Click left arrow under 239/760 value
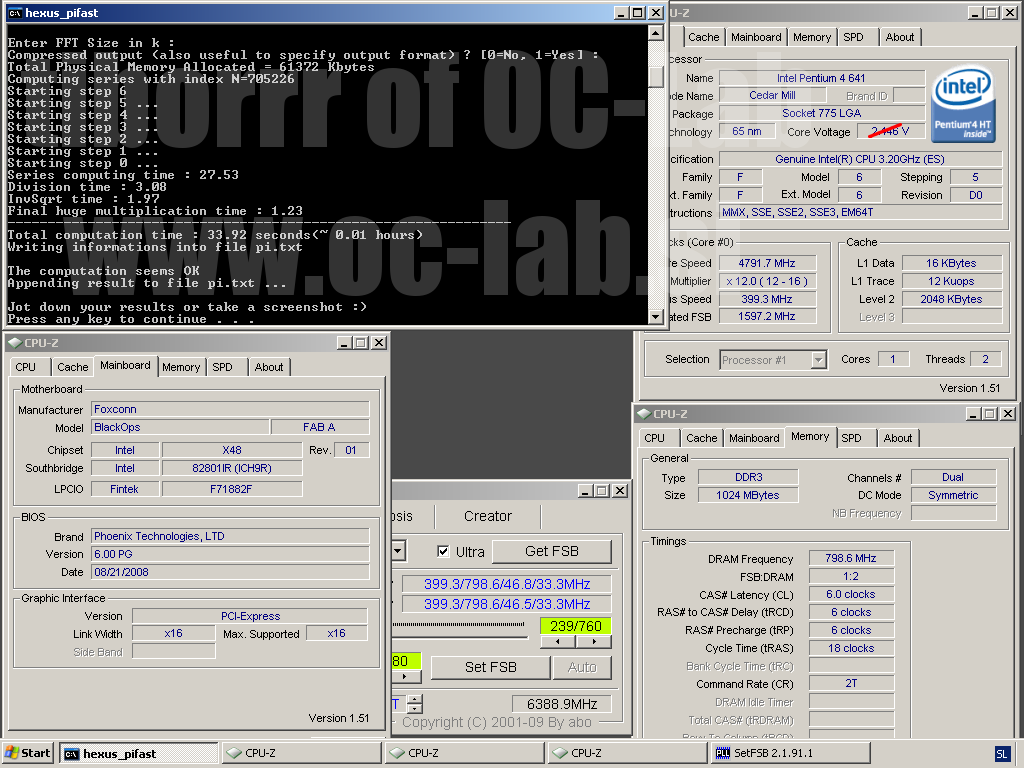The height and width of the screenshot is (768, 1024). pos(558,642)
